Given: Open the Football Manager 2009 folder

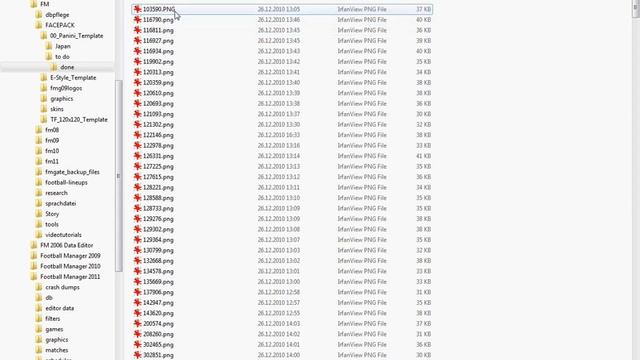Looking at the screenshot, I should click(x=70, y=256).
